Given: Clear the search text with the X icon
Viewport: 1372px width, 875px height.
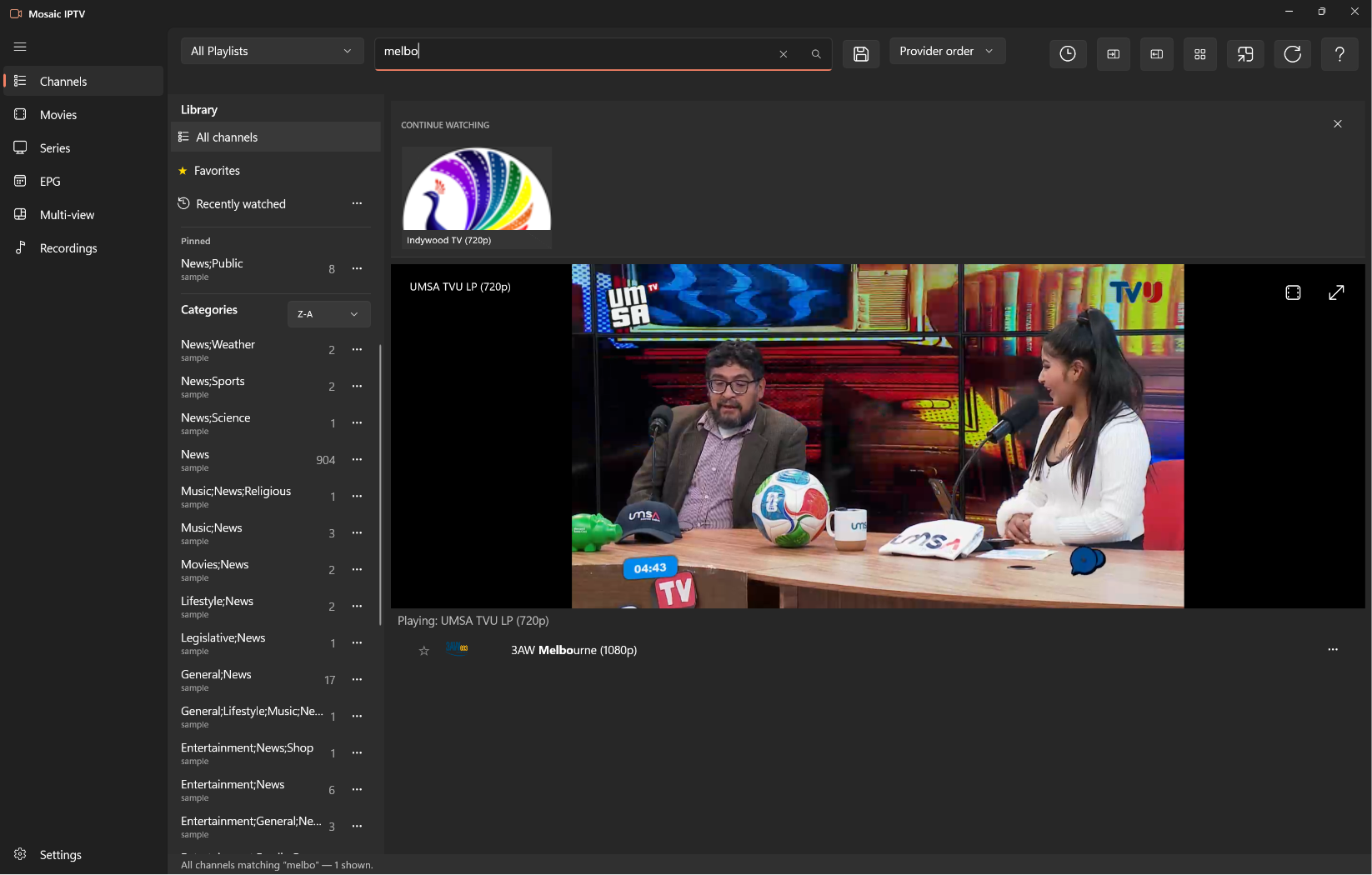Looking at the screenshot, I should point(784,54).
